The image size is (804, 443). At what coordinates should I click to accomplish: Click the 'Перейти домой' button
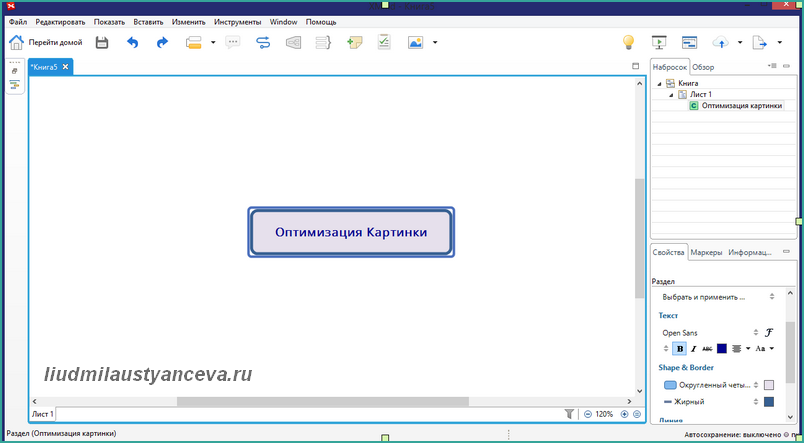click(45, 43)
